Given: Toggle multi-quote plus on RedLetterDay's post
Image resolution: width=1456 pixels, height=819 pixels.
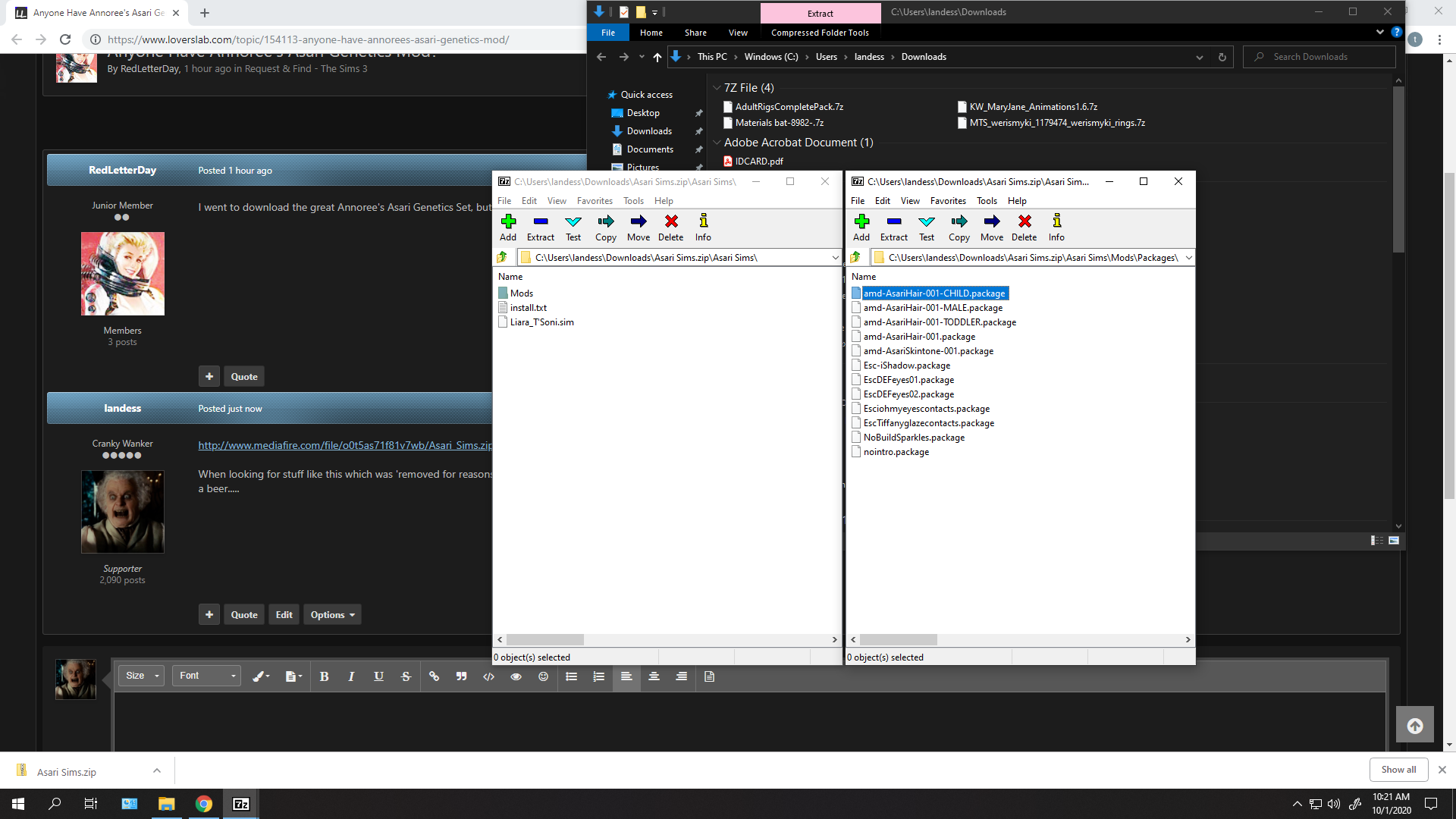Looking at the screenshot, I should point(209,377).
